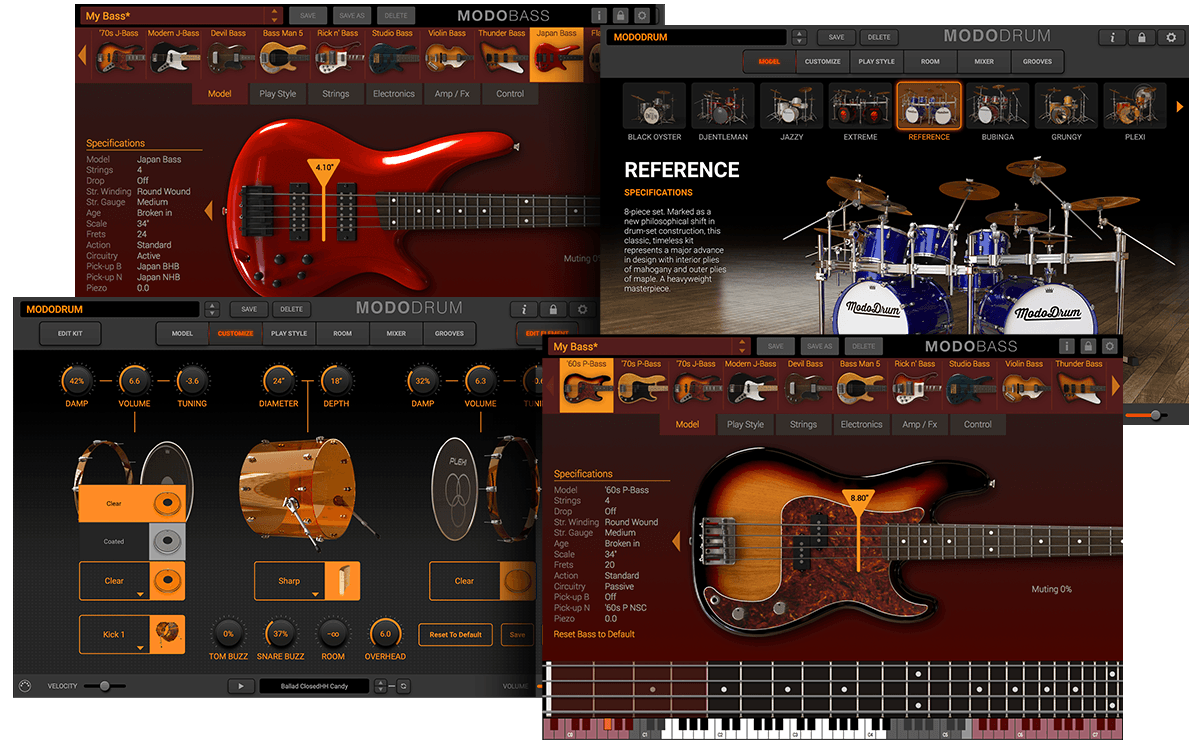Image resolution: width=1200 pixels, height=750 pixels.
Task: Toggle the lock in the Japan Bass window
Action: coord(620,16)
